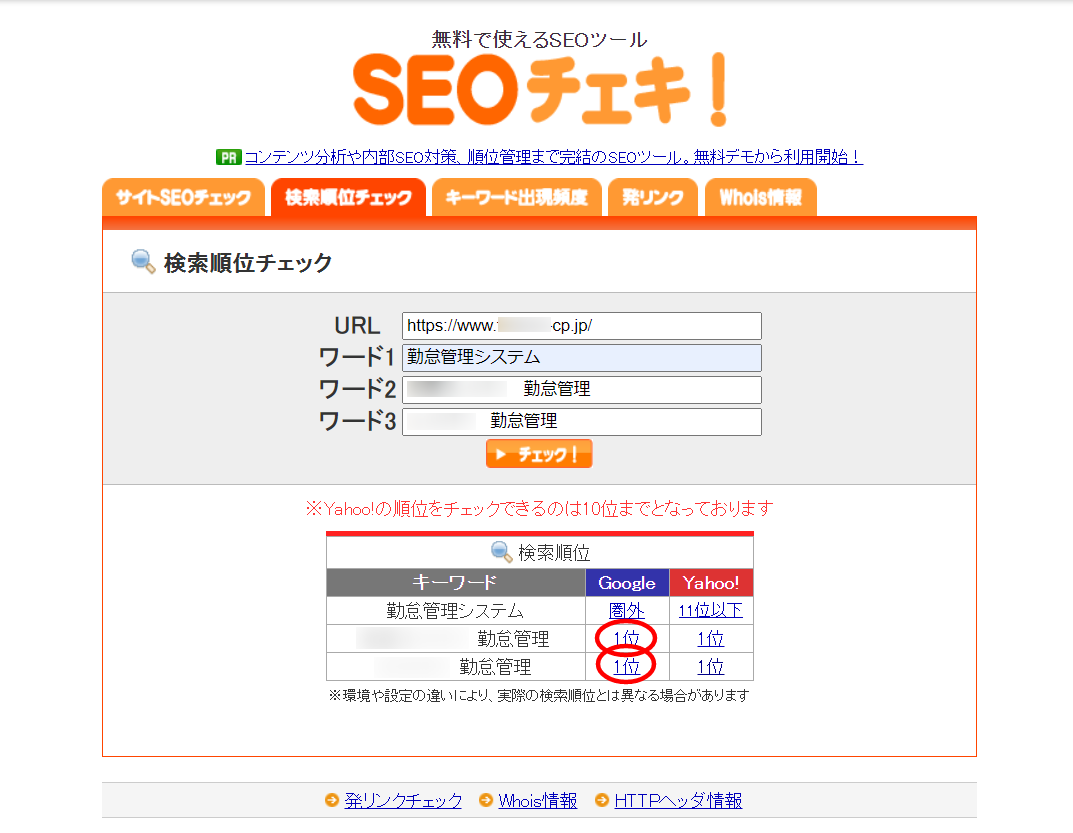Open the PR SEOツール advertisement link
The image size is (1073, 833).
(x=554, y=157)
